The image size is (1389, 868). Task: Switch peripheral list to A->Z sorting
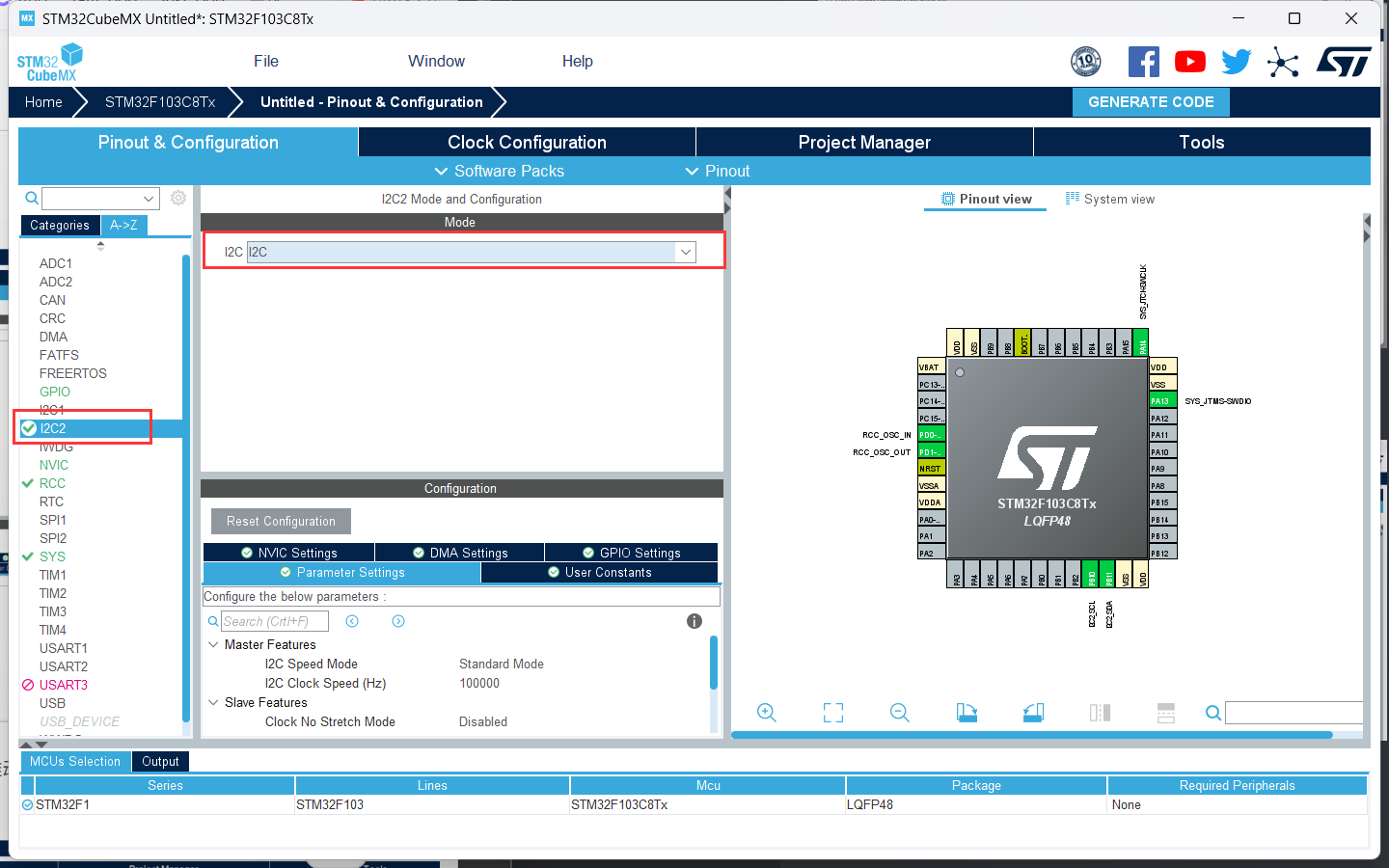pos(123,225)
